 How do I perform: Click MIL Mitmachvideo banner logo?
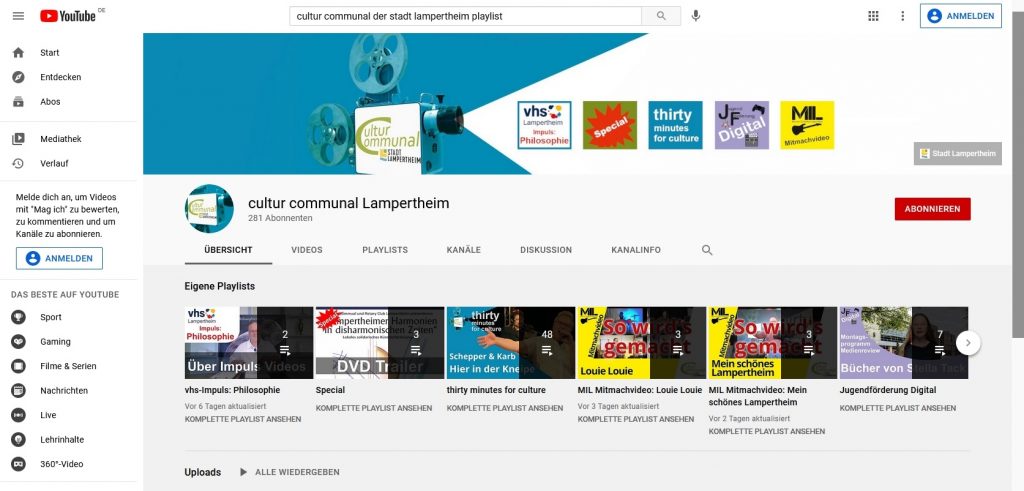click(x=807, y=125)
